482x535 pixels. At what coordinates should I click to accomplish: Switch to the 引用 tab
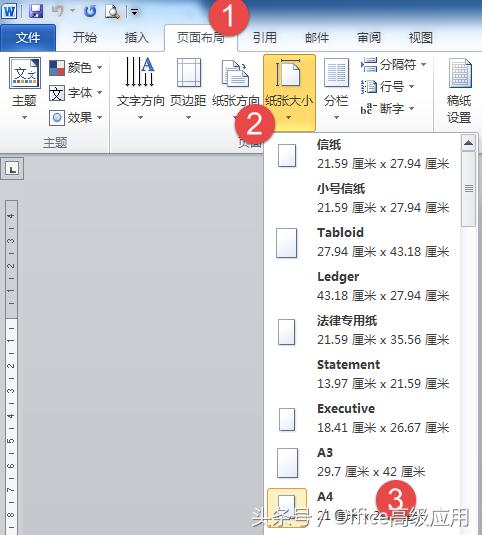(x=265, y=38)
